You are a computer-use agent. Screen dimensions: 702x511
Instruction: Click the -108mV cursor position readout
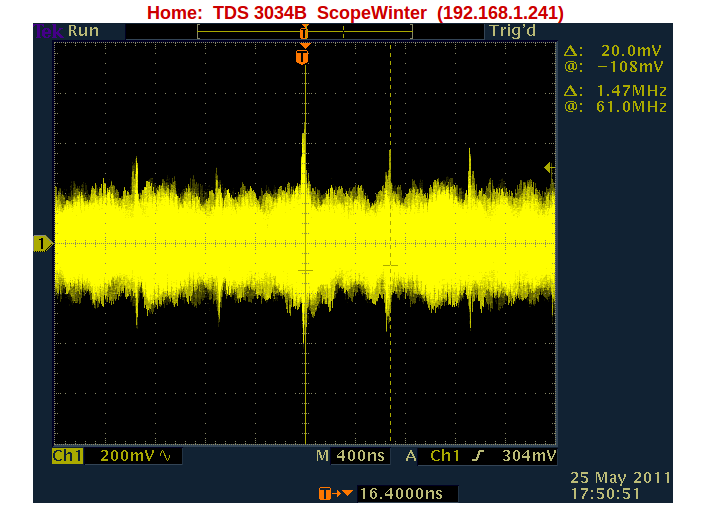click(630, 67)
